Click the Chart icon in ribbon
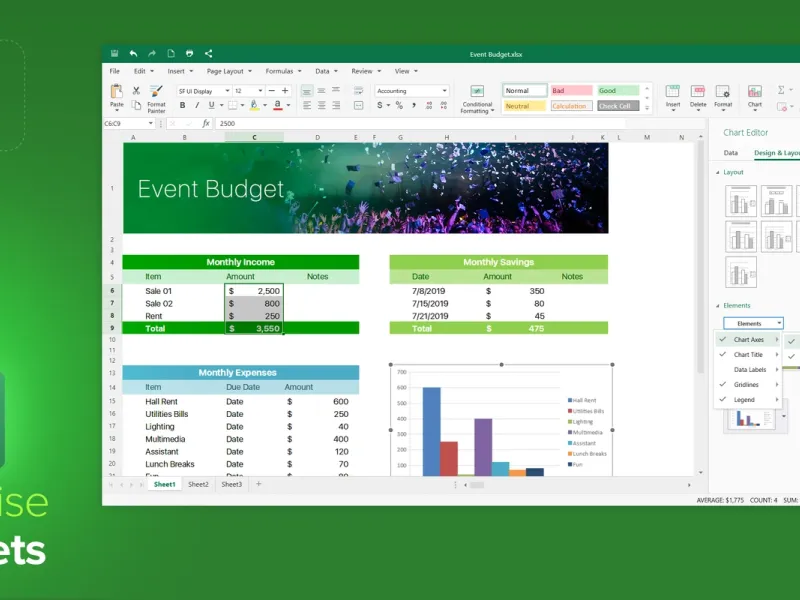 tap(755, 96)
